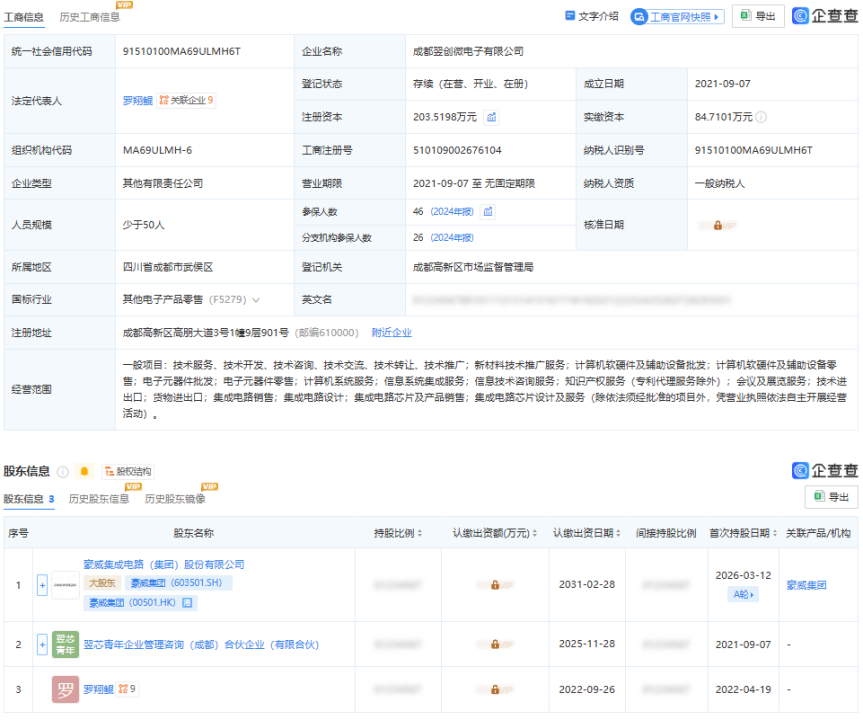Click registration number 510109002676104
The image size is (863, 720).
457,150
